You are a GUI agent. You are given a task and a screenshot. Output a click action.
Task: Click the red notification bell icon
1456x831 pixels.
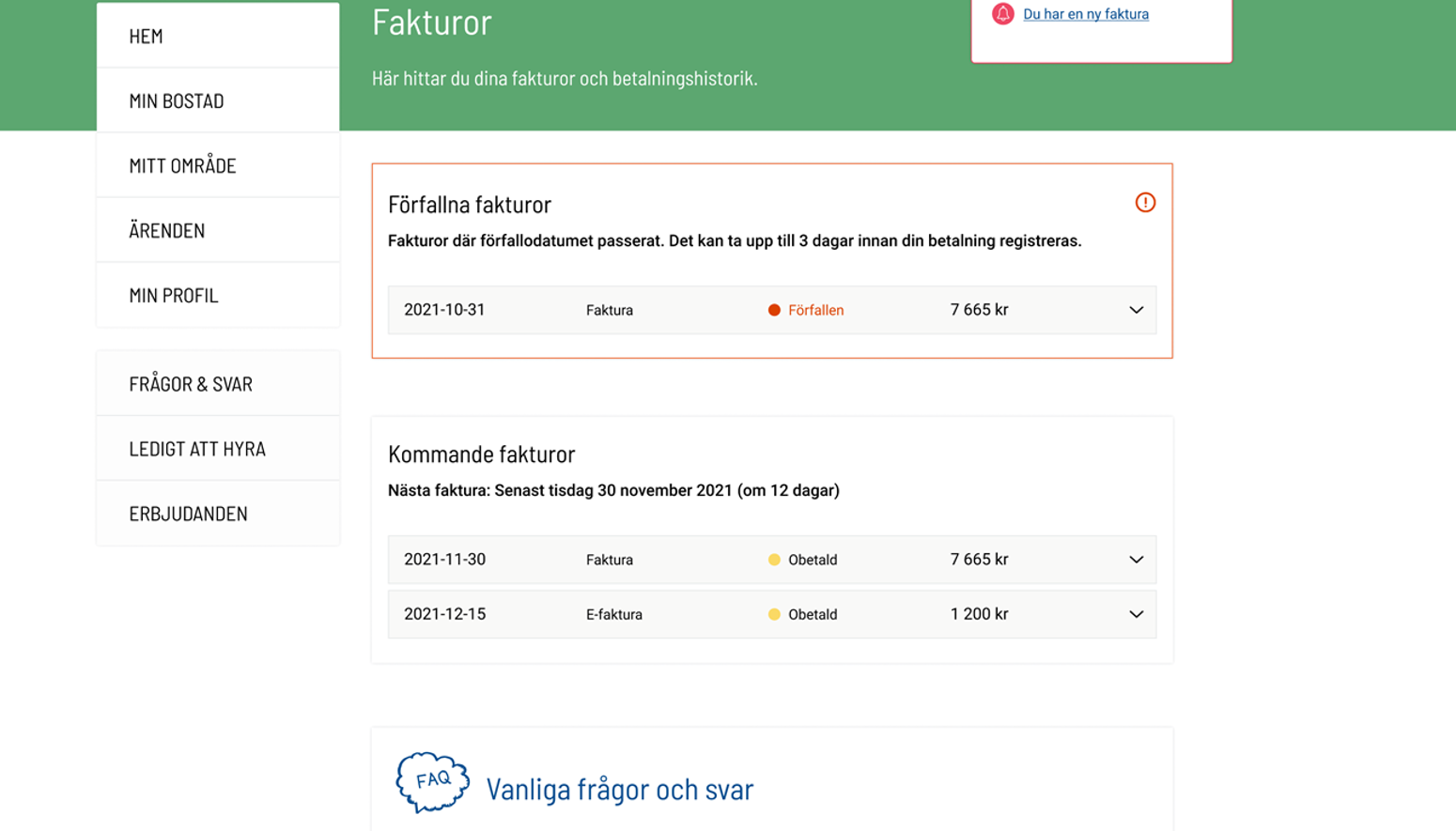(x=1002, y=14)
